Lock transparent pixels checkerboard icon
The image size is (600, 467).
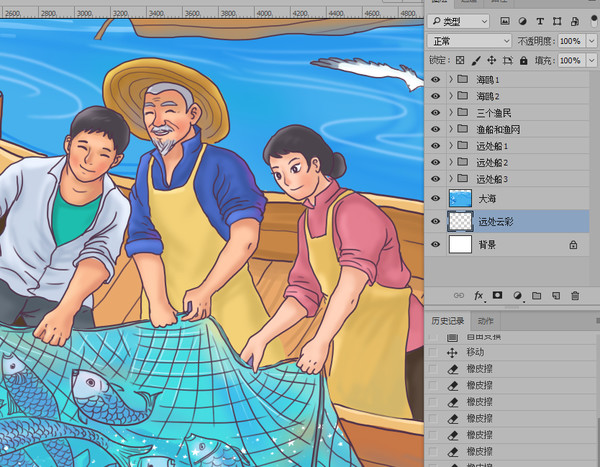click(460, 60)
